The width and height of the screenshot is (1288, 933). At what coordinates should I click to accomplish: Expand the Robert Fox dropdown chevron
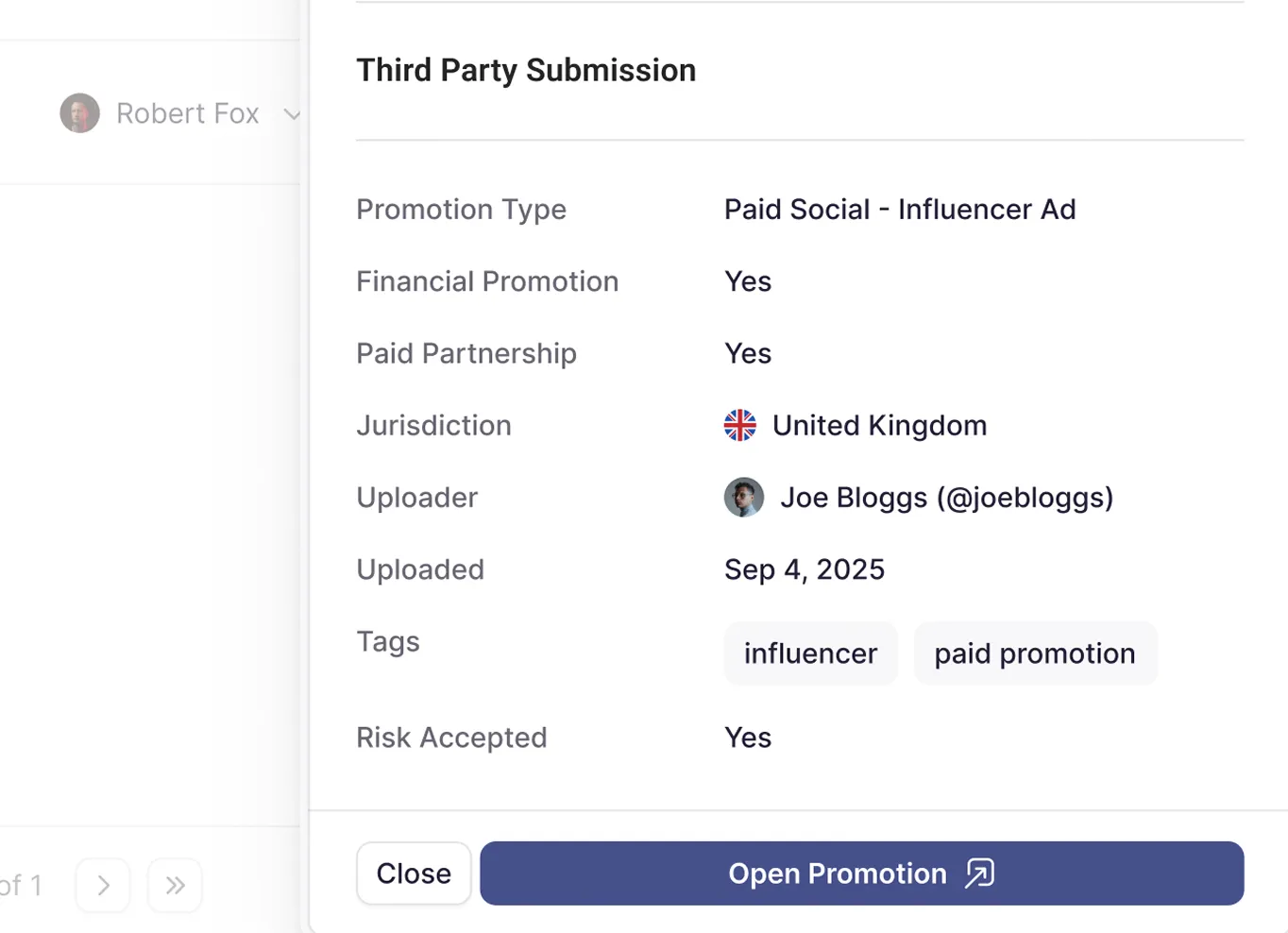(x=292, y=114)
